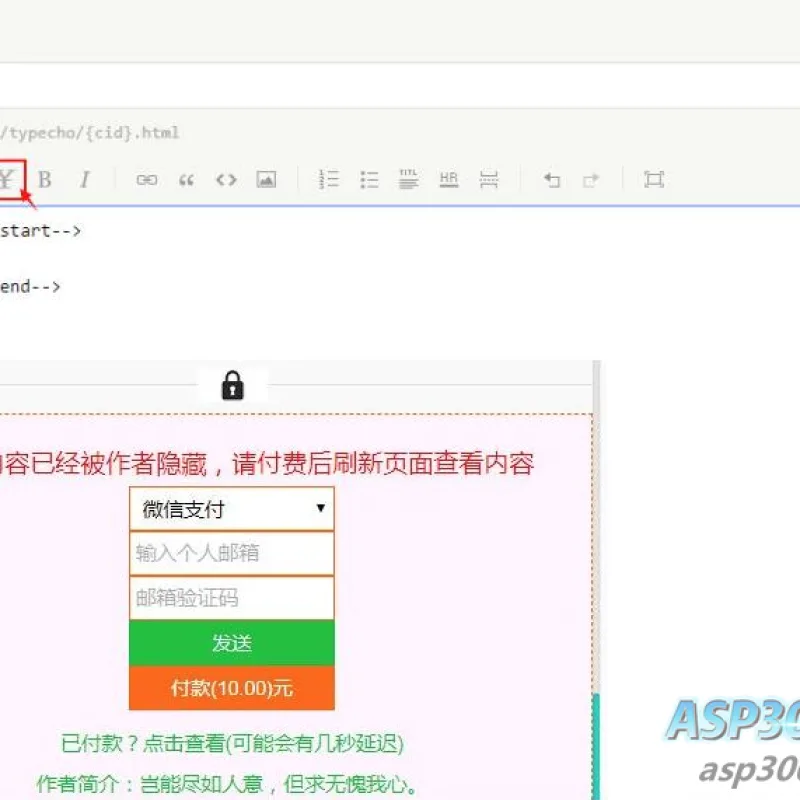Insert a heading with the title icon

(x=409, y=179)
